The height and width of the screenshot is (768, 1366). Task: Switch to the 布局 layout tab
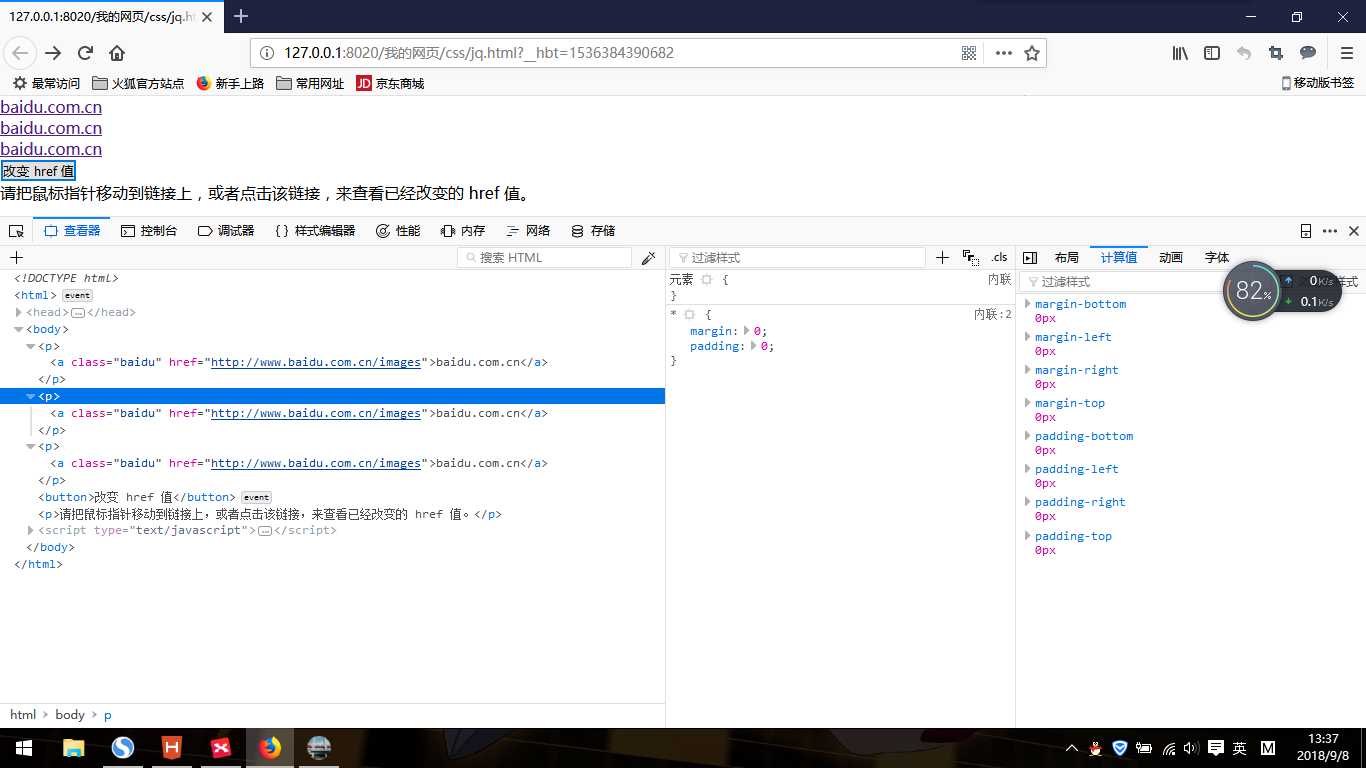point(1066,258)
